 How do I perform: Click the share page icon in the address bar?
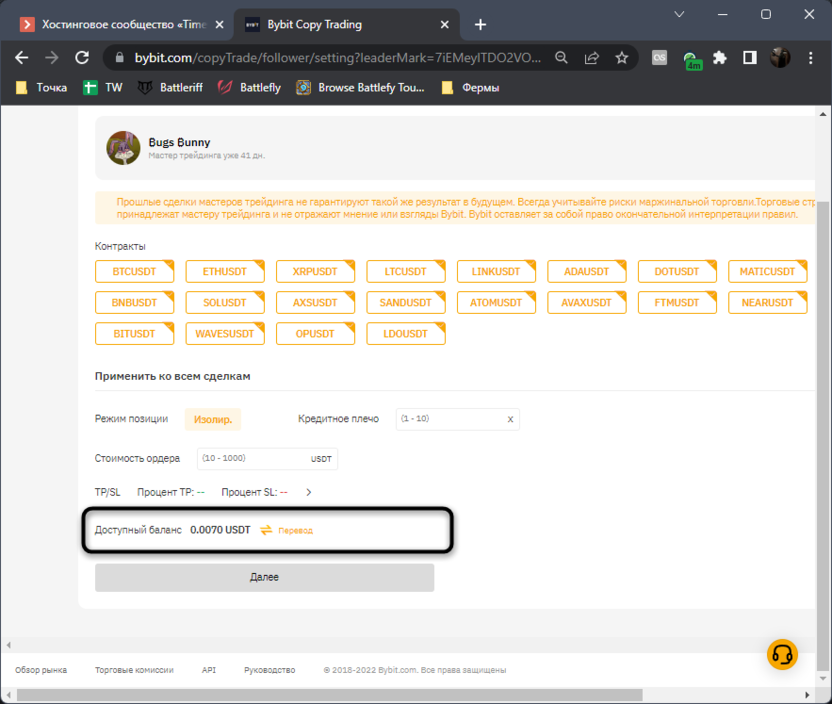592,58
